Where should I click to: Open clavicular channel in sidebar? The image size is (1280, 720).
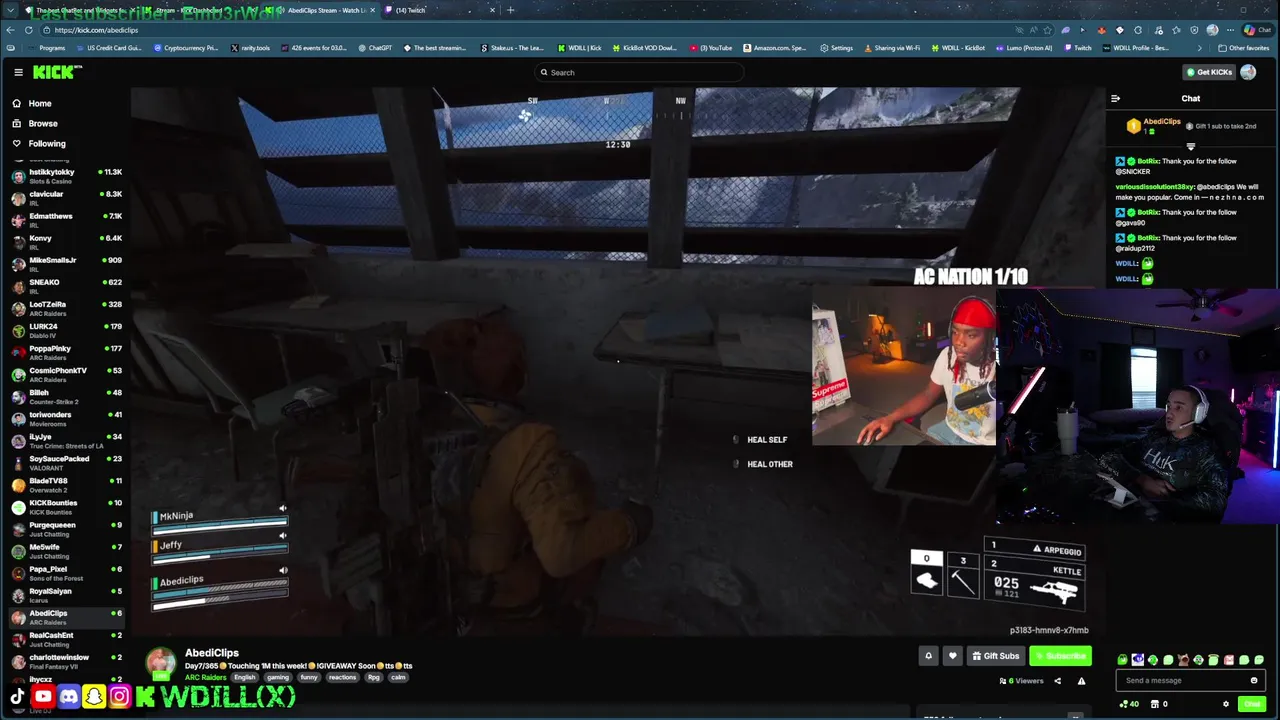pos(66,198)
